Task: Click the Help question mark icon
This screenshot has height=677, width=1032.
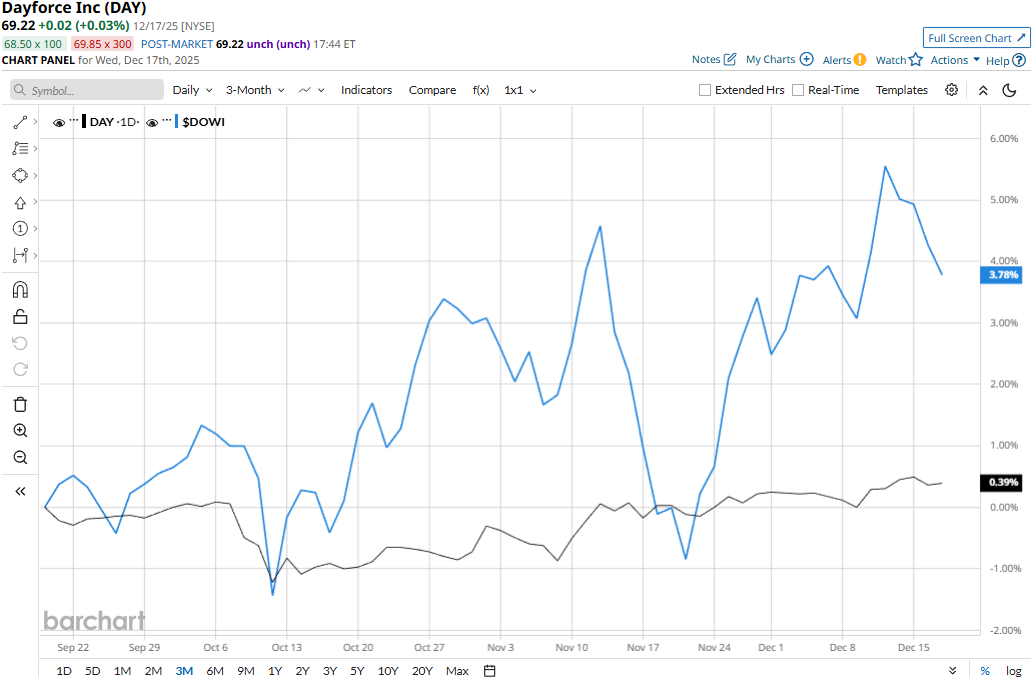Action: coord(1019,61)
